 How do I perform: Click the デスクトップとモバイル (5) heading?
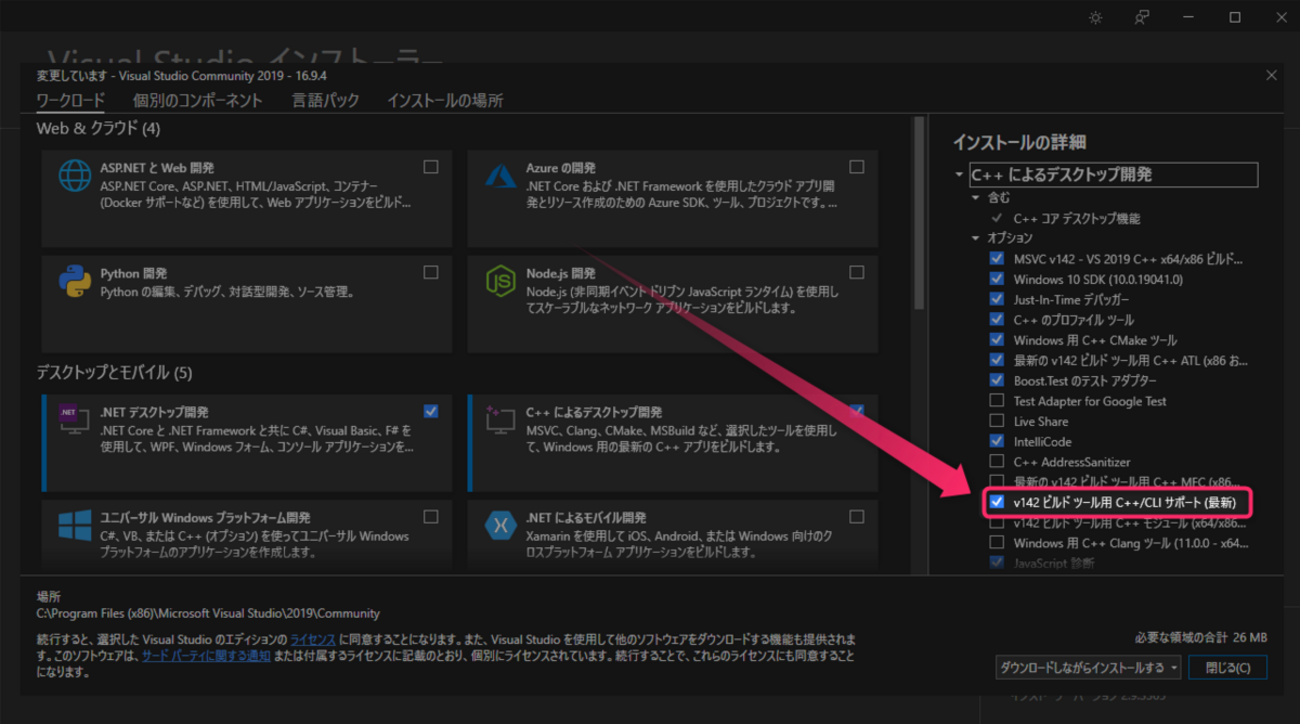114,373
